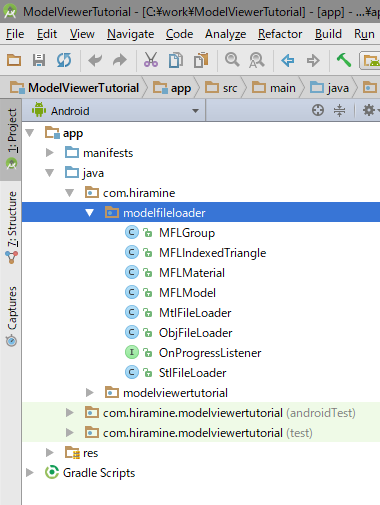Toggle the 7: Structure tool window tab

[11, 227]
